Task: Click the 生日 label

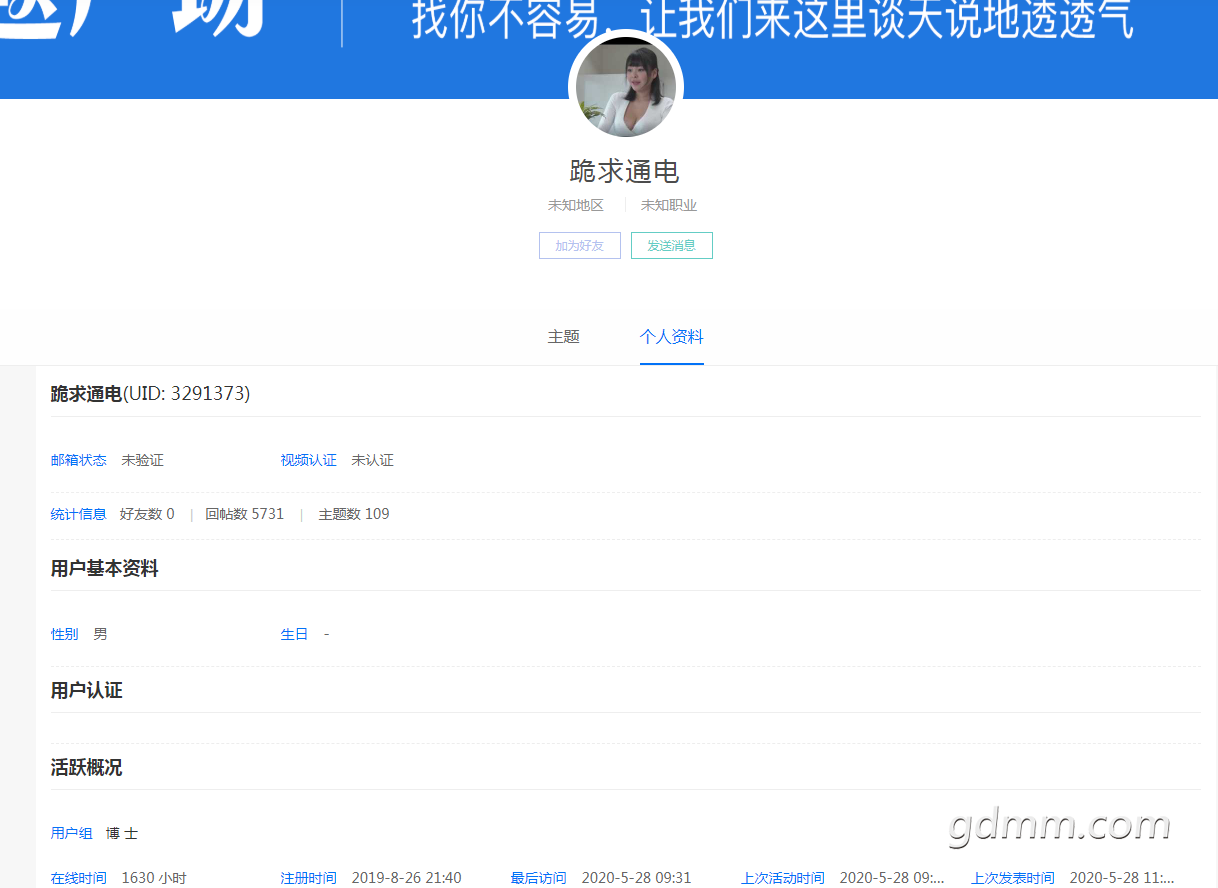Action: 295,634
